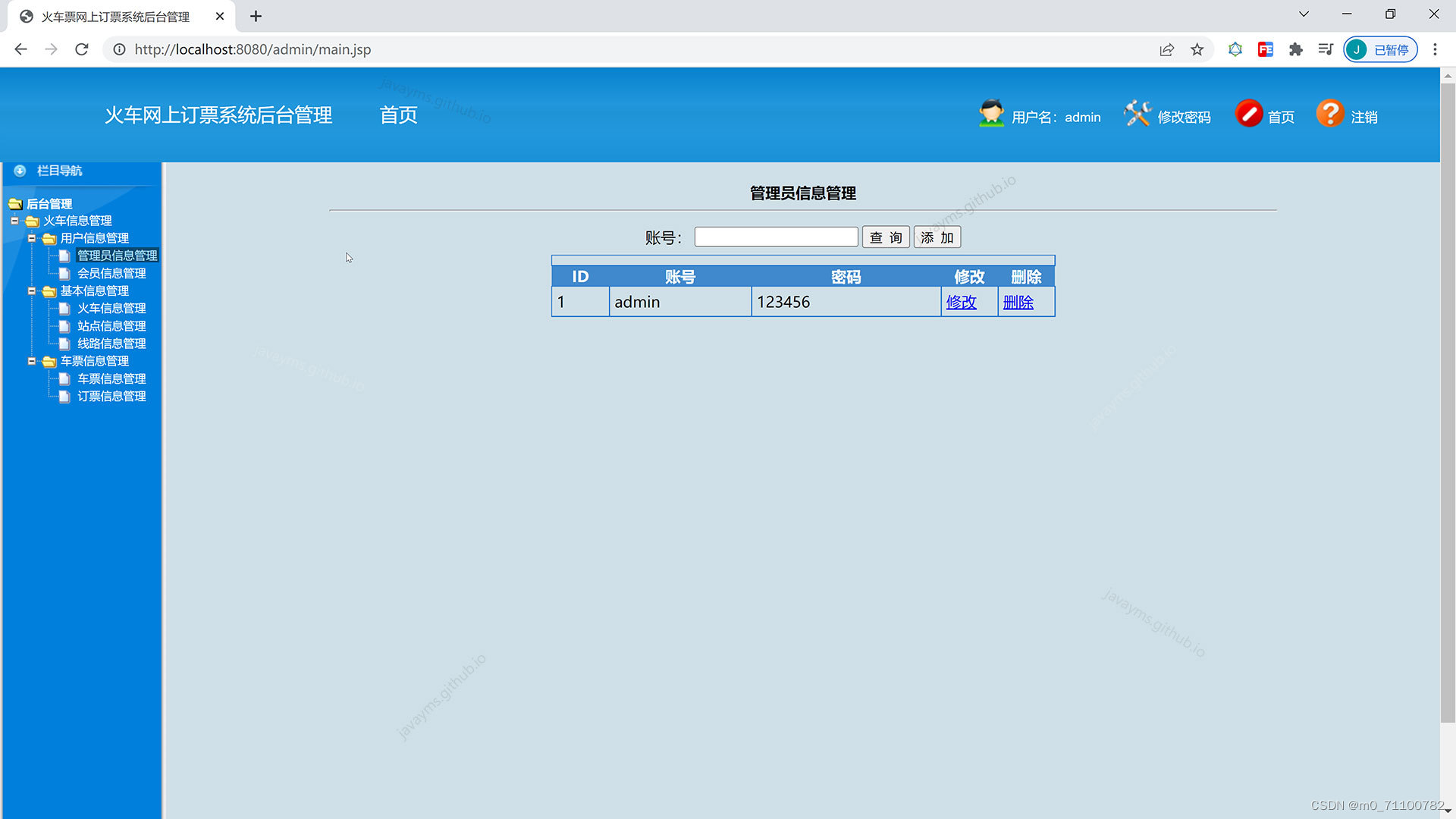Collapse the 车票信息管理 tree node
1456x819 pixels.
(x=32, y=361)
